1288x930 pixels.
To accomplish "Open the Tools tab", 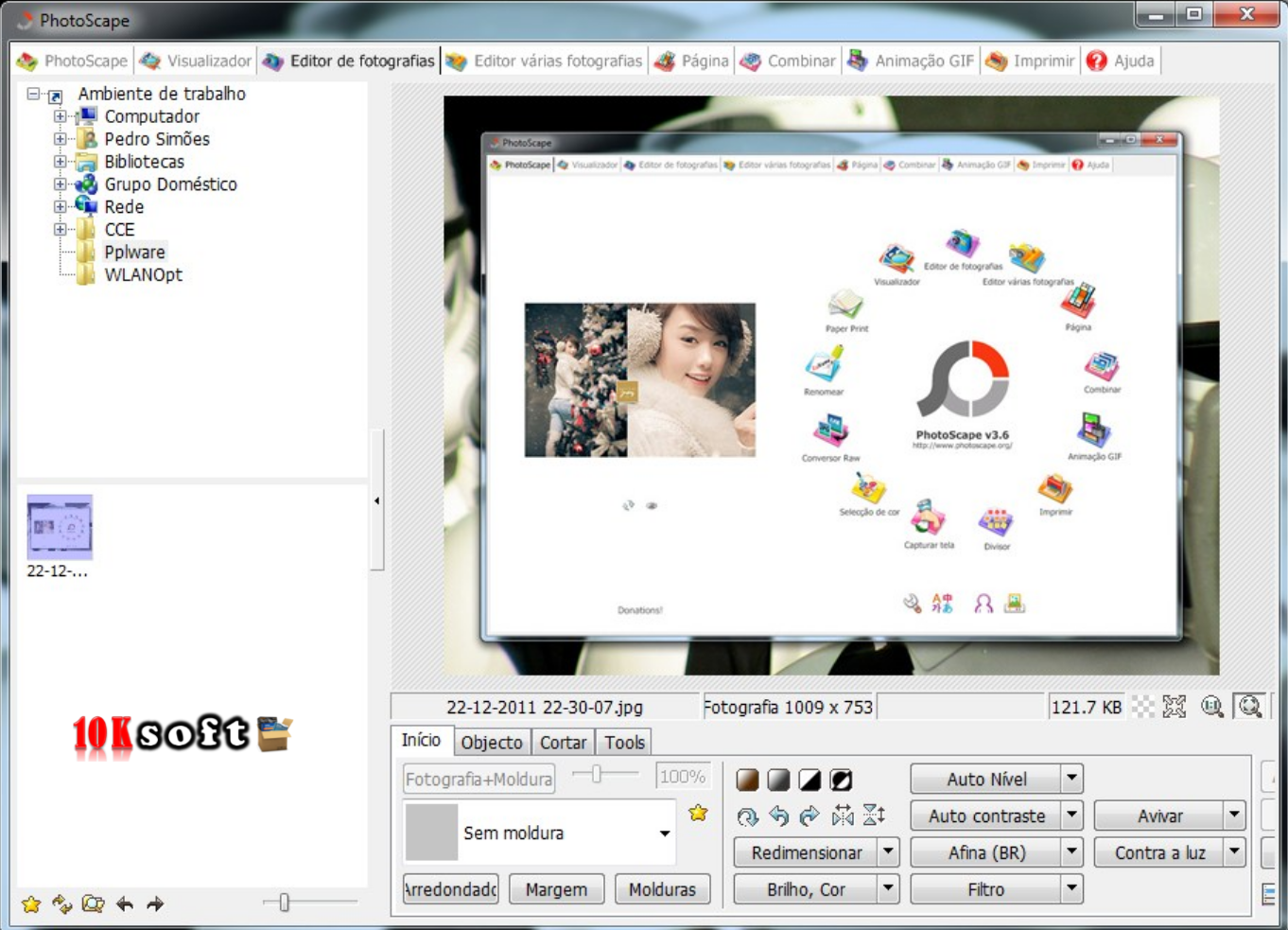I will click(624, 743).
